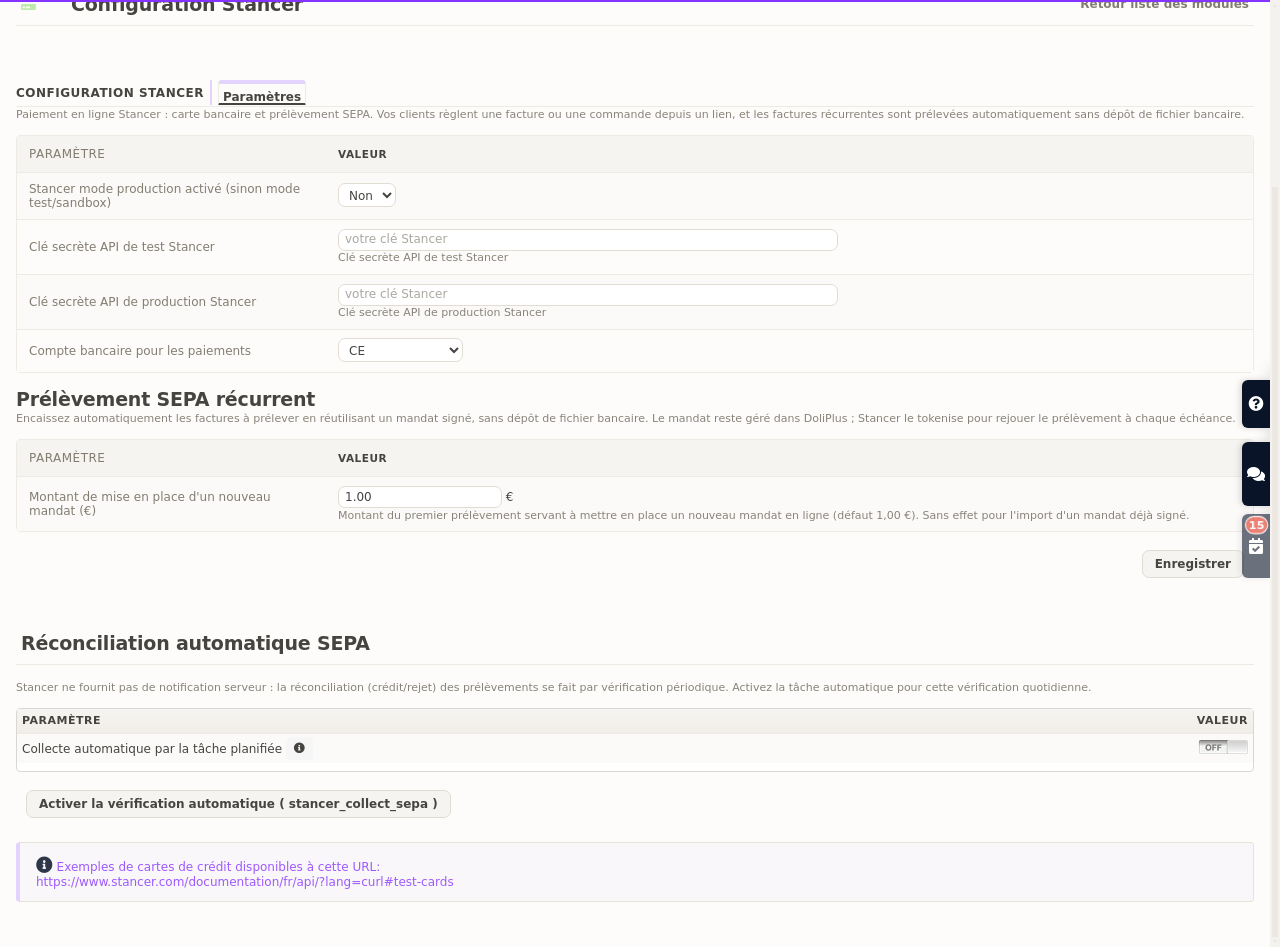The image size is (1280, 947).
Task: Click label Montant de mise en place d'un nouveau mandat
Action: (150, 503)
